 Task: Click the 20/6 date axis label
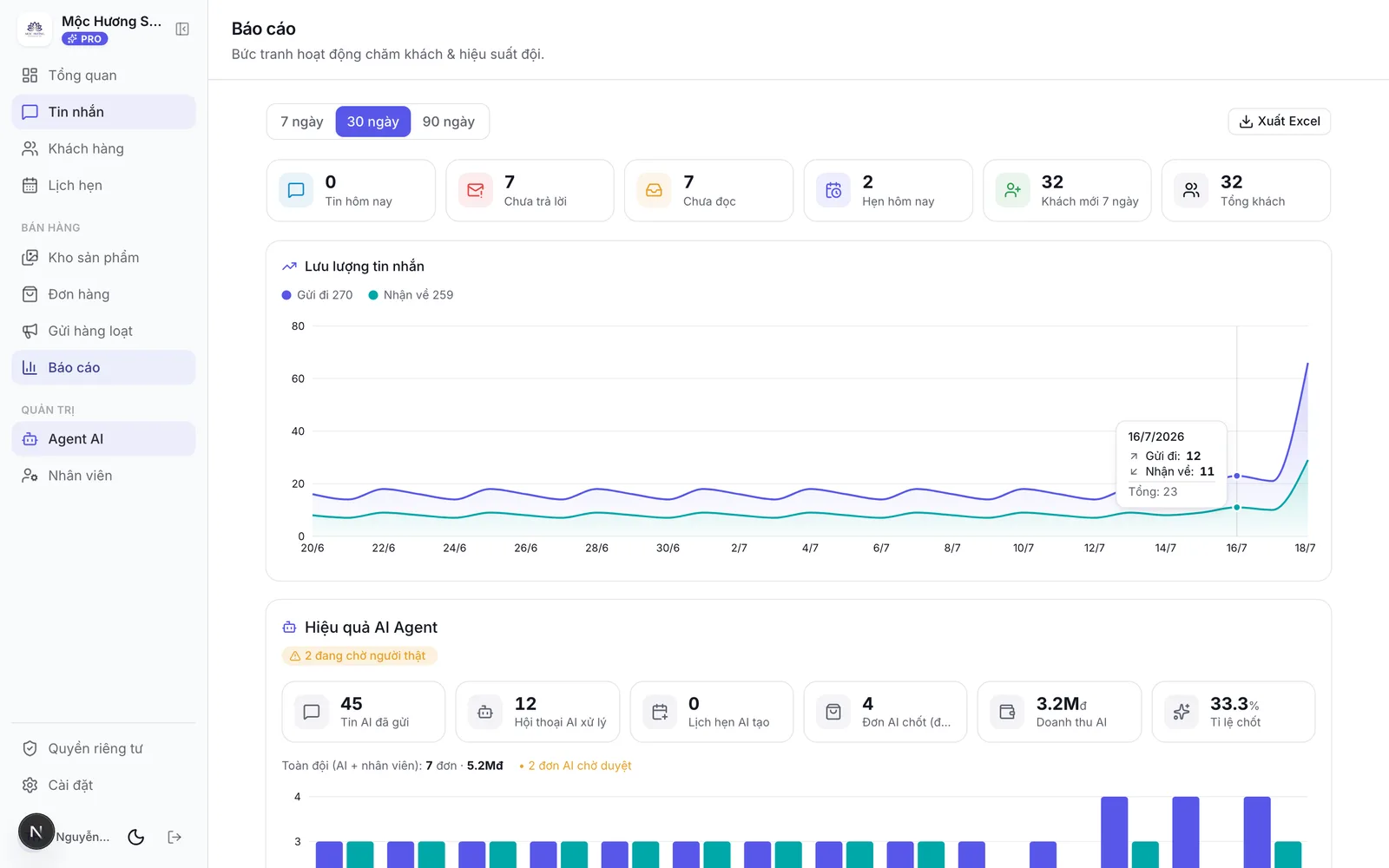(x=313, y=549)
